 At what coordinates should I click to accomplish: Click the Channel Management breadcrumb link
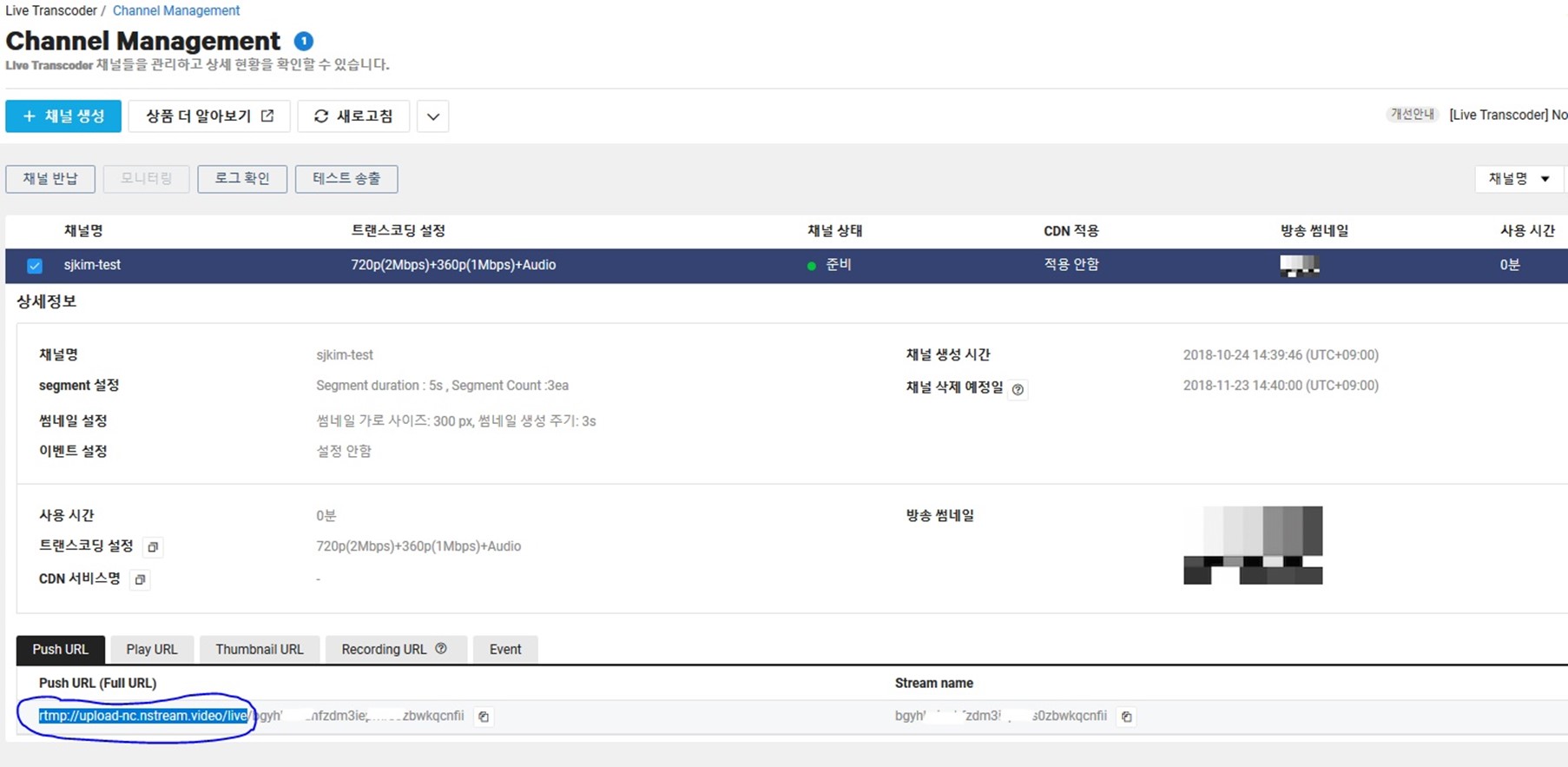[x=176, y=10]
